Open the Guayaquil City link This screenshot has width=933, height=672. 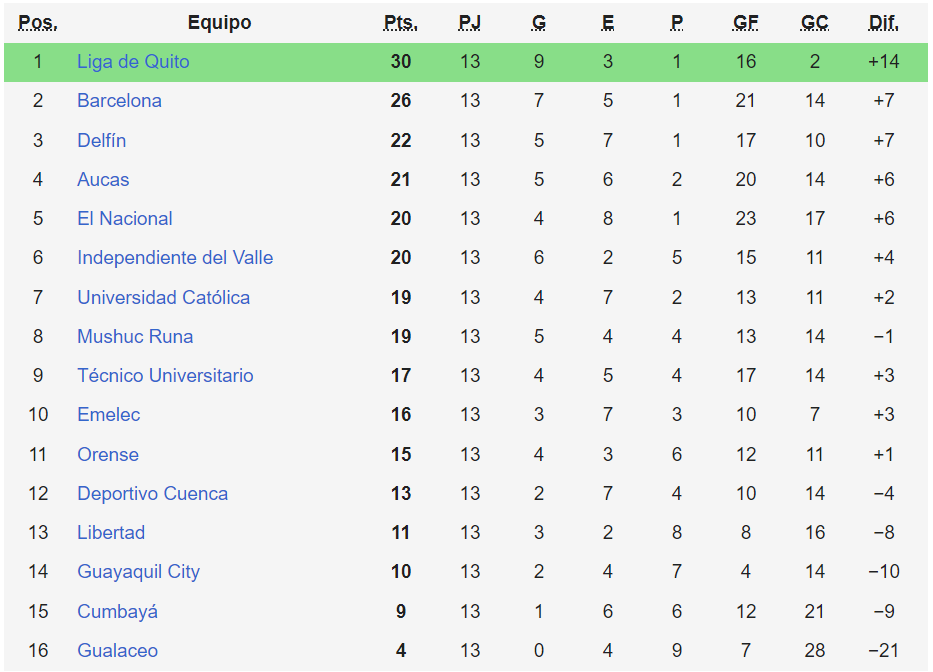point(138,572)
